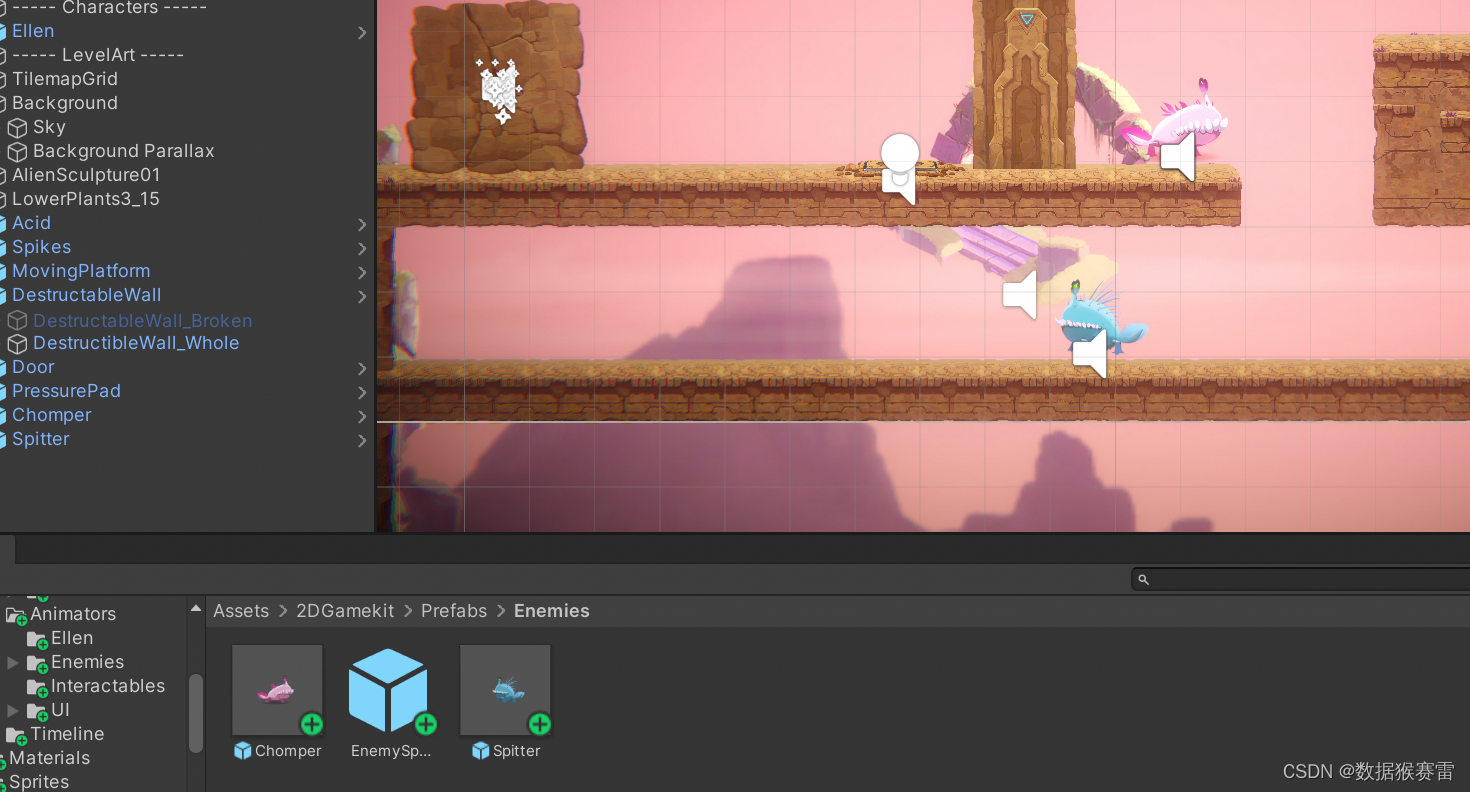The width and height of the screenshot is (1470, 792).
Task: Click the DestructibleWall_Whole cube icon
Action: [17, 344]
